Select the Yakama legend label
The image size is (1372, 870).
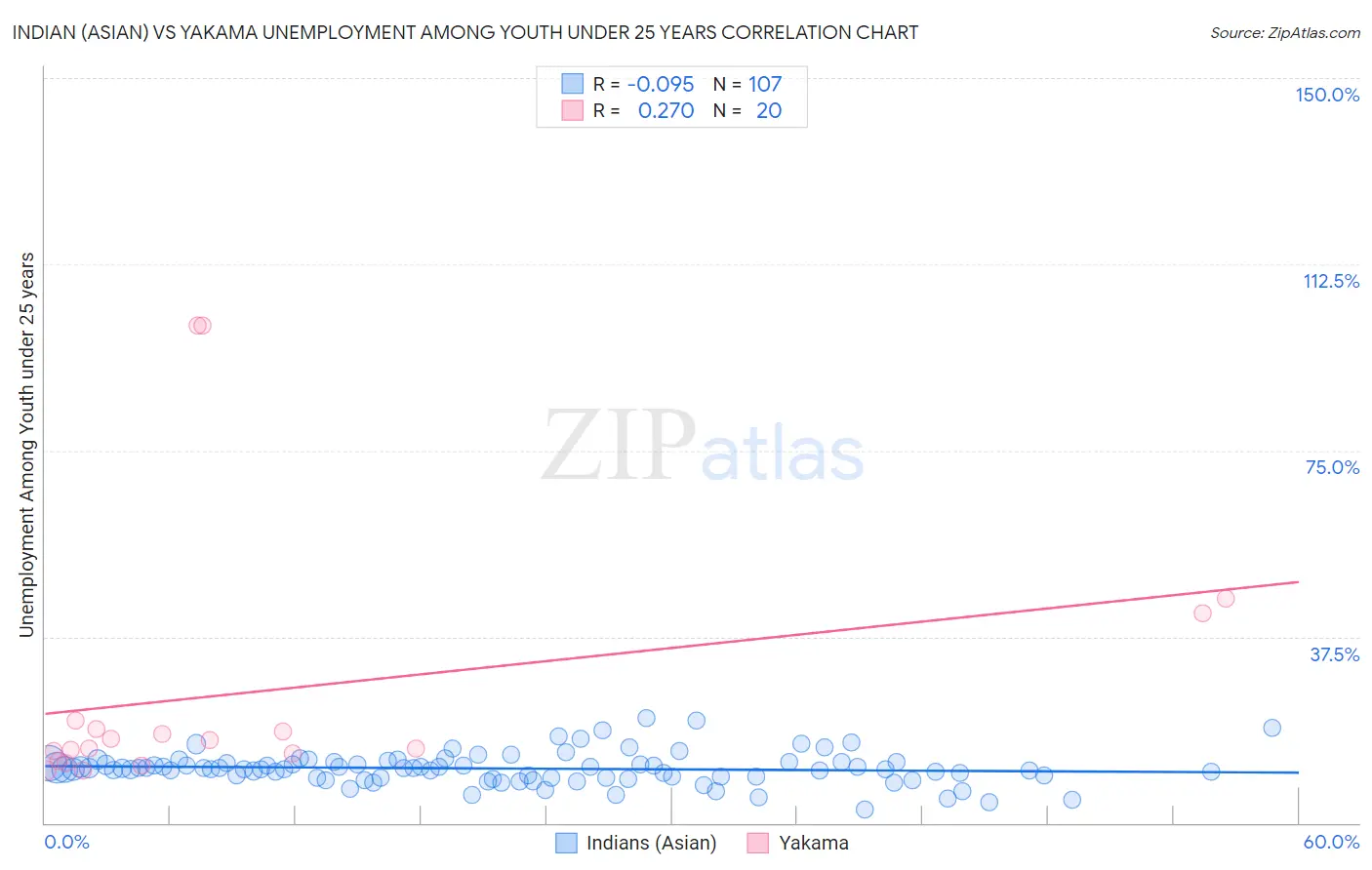814,843
